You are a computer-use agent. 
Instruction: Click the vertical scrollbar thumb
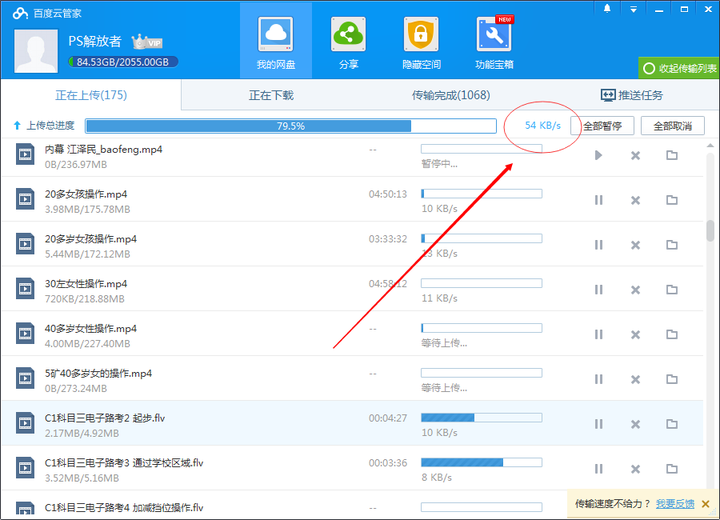pos(710,231)
